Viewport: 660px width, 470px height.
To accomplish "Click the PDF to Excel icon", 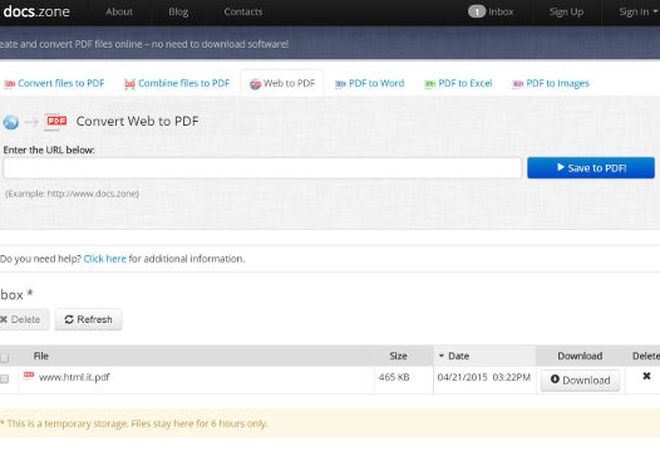I will [x=429, y=84].
